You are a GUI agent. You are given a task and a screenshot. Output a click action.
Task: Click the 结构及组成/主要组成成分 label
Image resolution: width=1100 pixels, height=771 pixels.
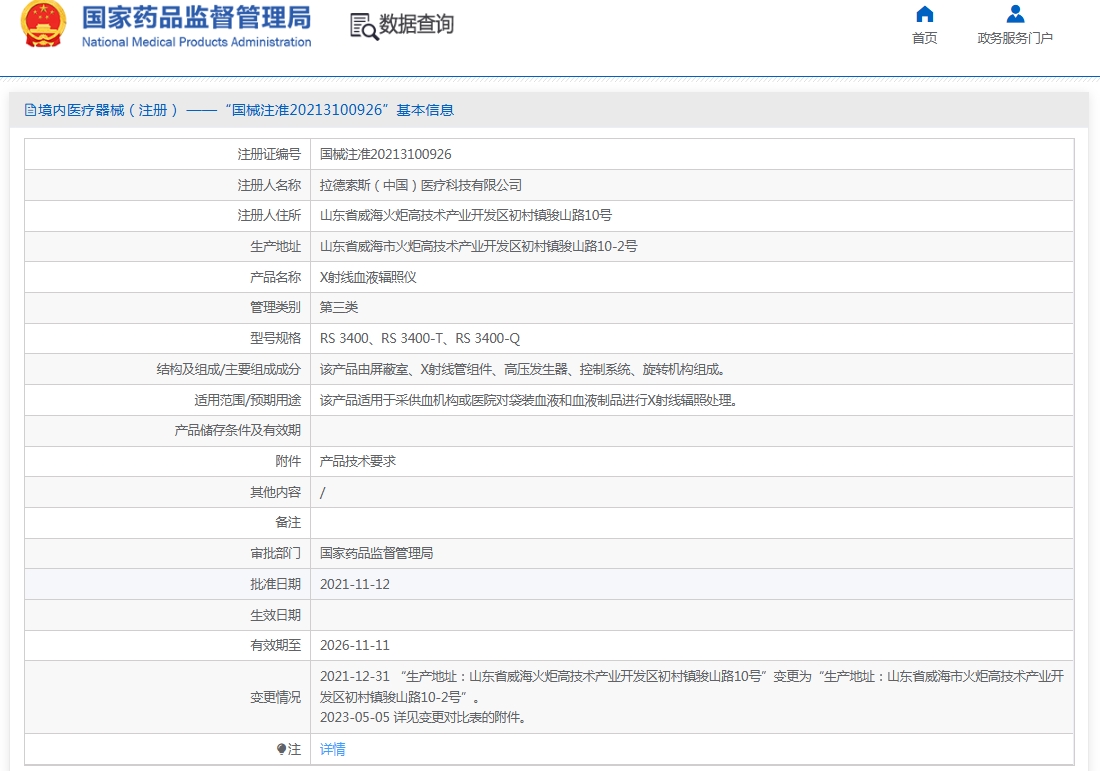[x=229, y=369]
